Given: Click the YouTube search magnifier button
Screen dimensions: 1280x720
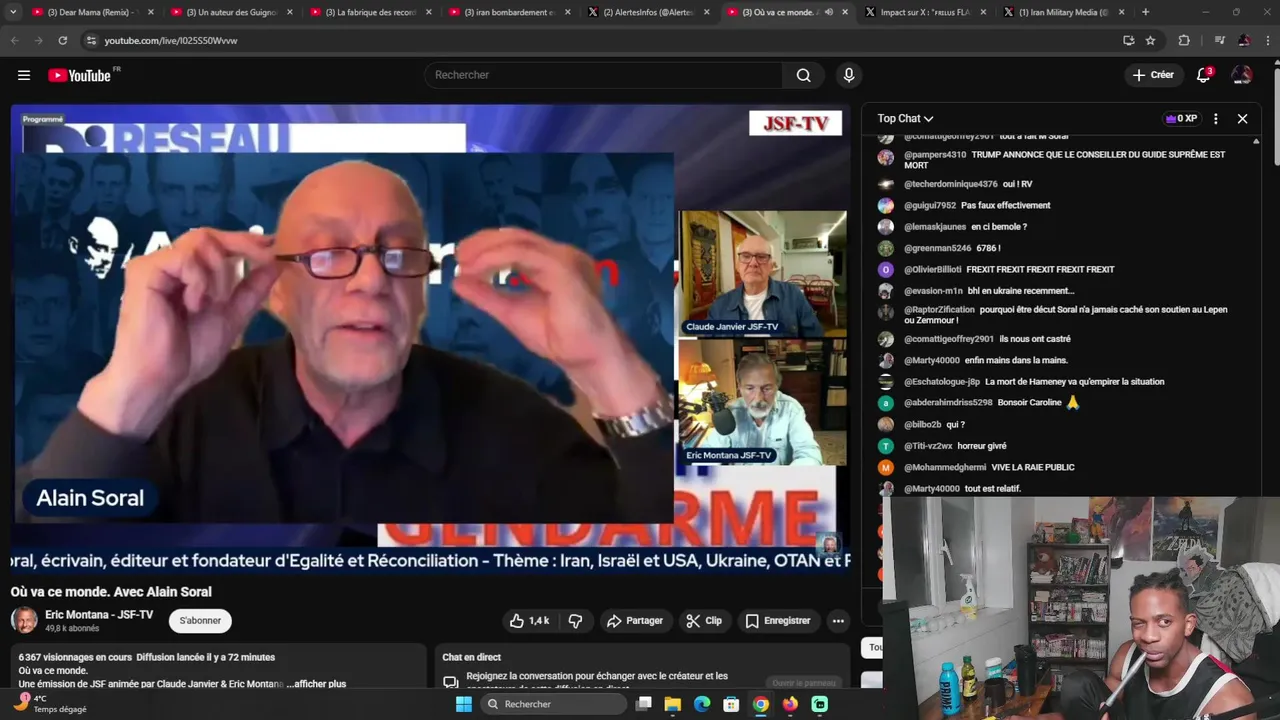Looking at the screenshot, I should [x=803, y=75].
